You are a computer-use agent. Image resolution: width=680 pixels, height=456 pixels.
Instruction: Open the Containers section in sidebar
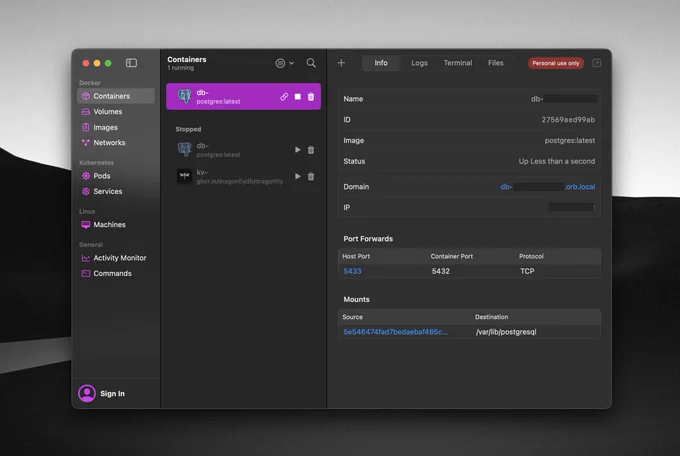pos(115,96)
